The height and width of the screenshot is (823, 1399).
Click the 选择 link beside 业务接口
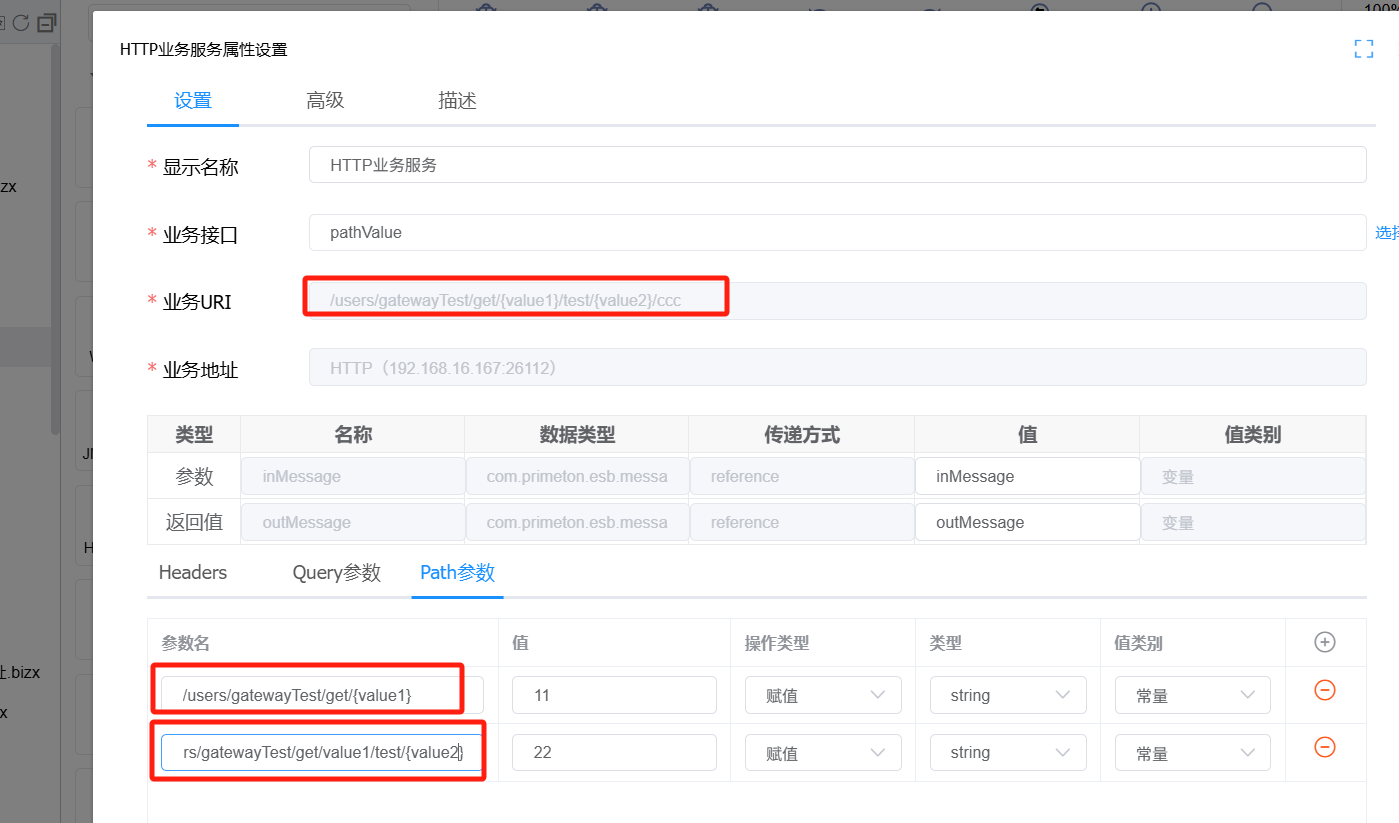point(1387,233)
